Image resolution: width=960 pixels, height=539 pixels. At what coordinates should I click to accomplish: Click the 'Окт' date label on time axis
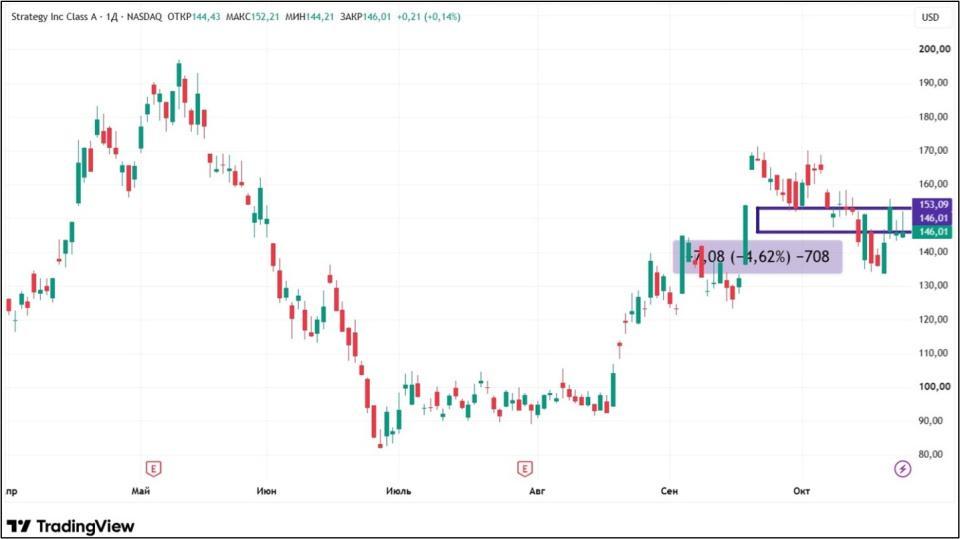[801, 491]
